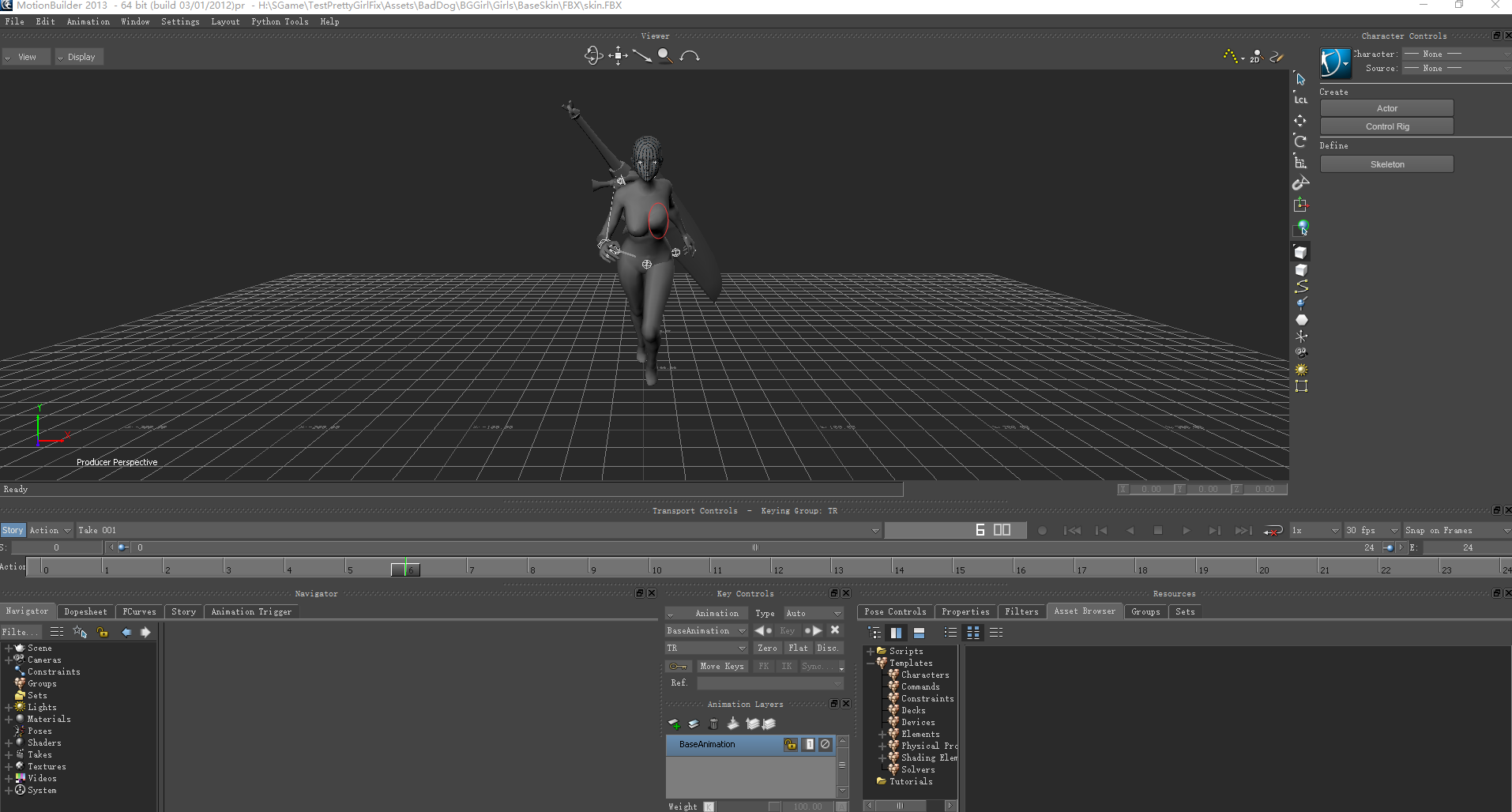The image size is (1512, 812).
Task: Click the merge layers icon in Animation Layers
Action: click(733, 724)
